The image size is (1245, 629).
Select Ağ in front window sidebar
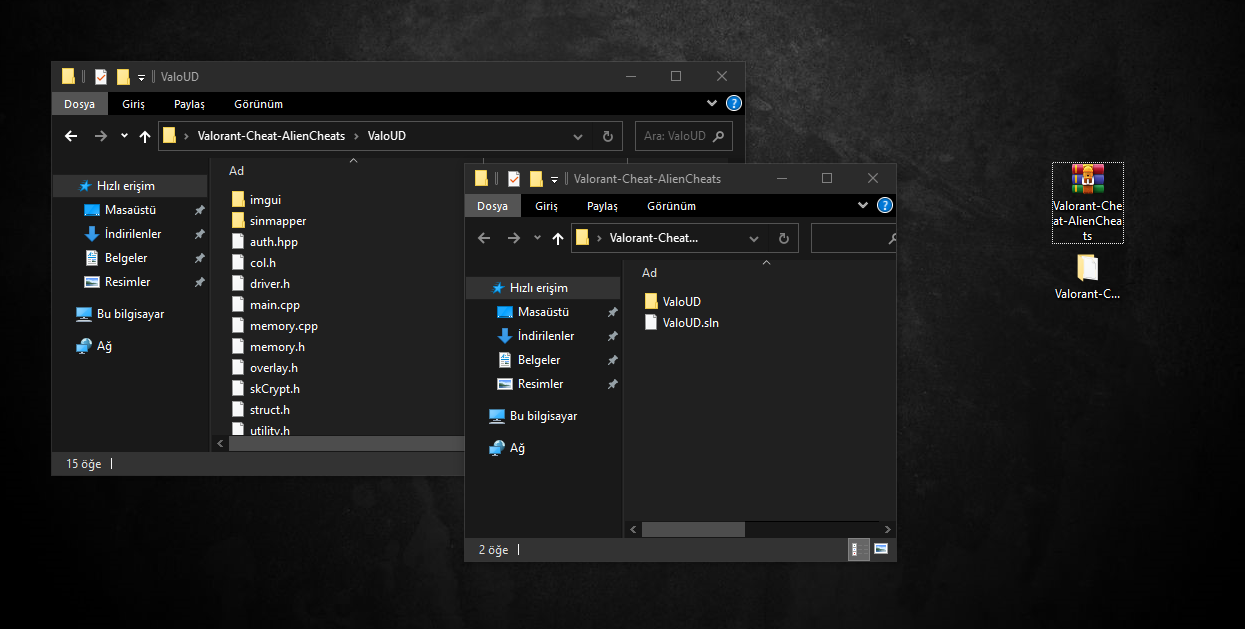click(543, 448)
